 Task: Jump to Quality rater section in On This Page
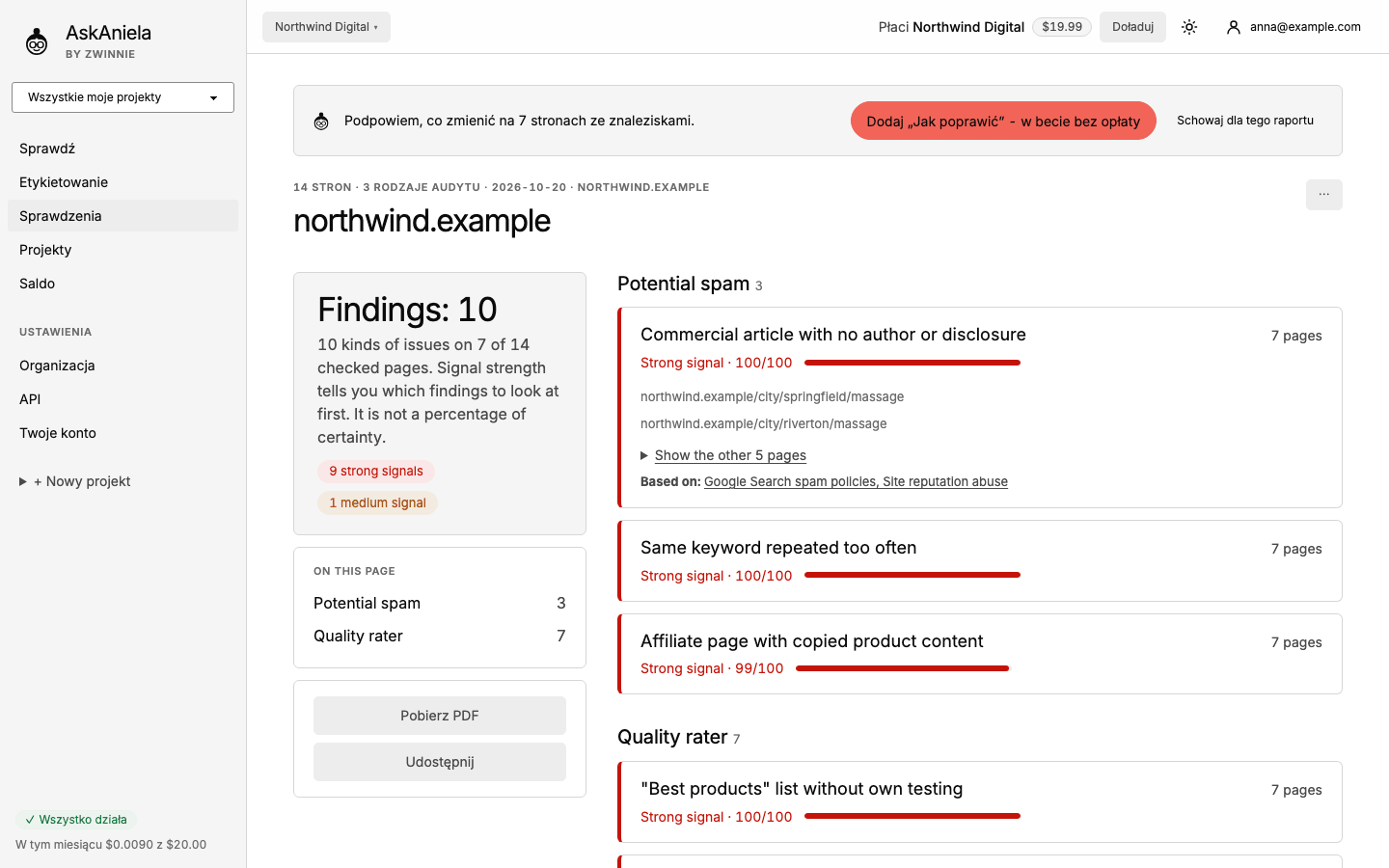[439, 636]
